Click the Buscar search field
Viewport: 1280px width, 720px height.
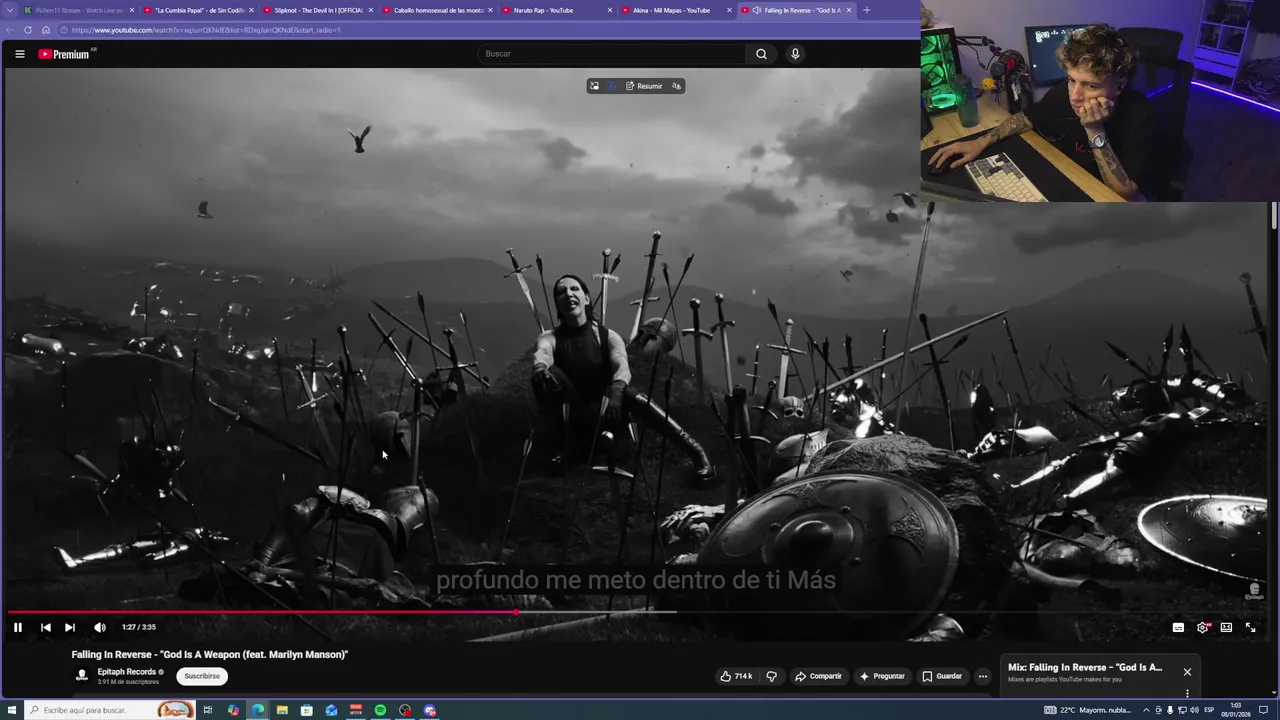coord(610,54)
